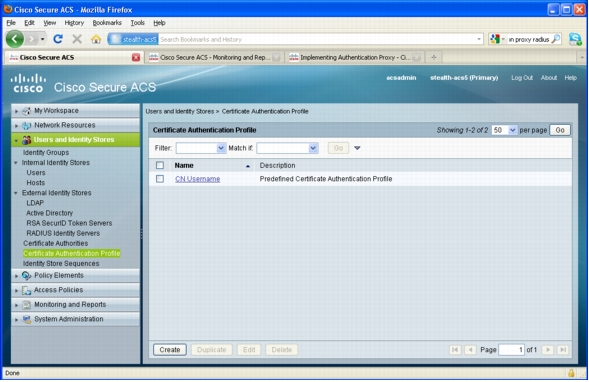Click the Name column sort arrow

tap(248, 166)
